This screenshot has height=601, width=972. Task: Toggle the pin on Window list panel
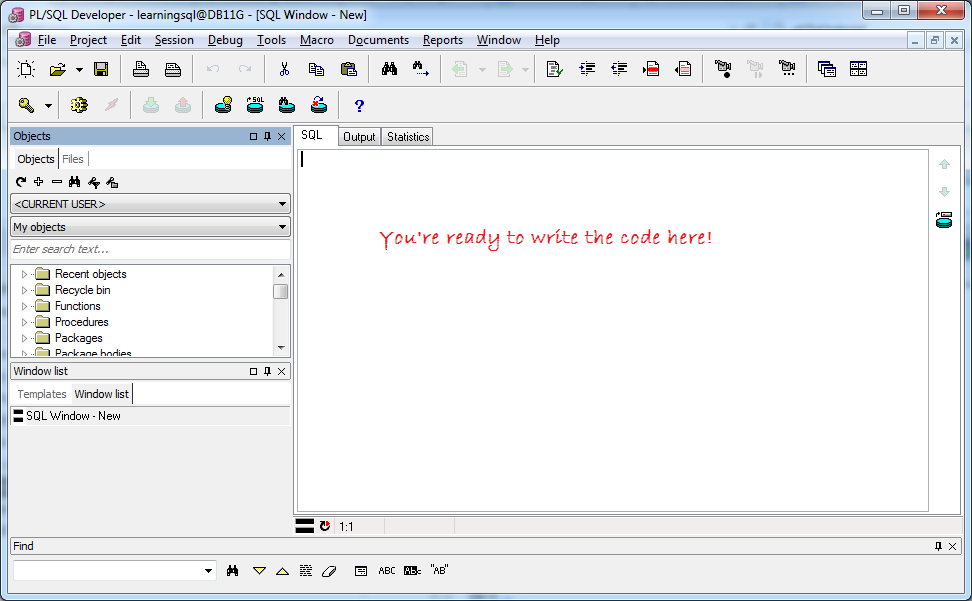[x=267, y=371]
